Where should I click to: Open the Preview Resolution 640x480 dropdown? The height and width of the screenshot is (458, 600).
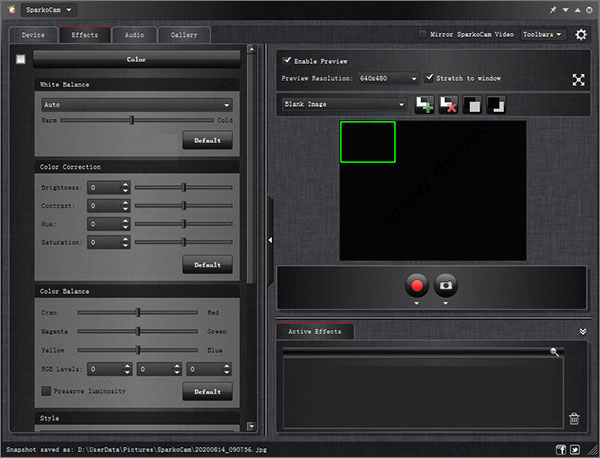(388, 78)
